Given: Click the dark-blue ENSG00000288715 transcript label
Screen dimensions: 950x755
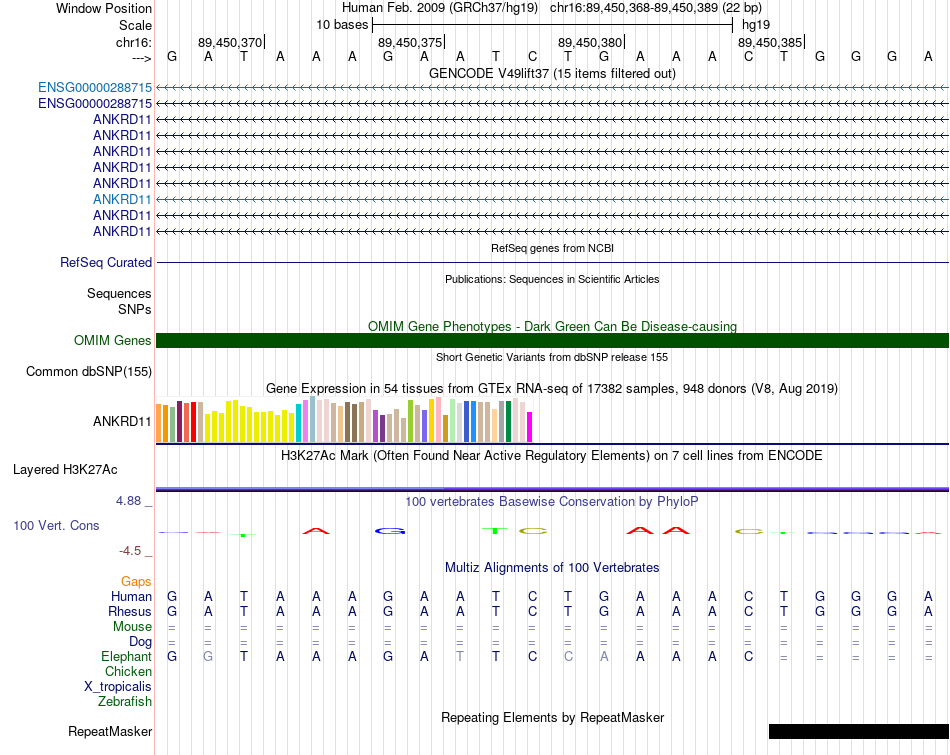Looking at the screenshot, I should point(95,104).
